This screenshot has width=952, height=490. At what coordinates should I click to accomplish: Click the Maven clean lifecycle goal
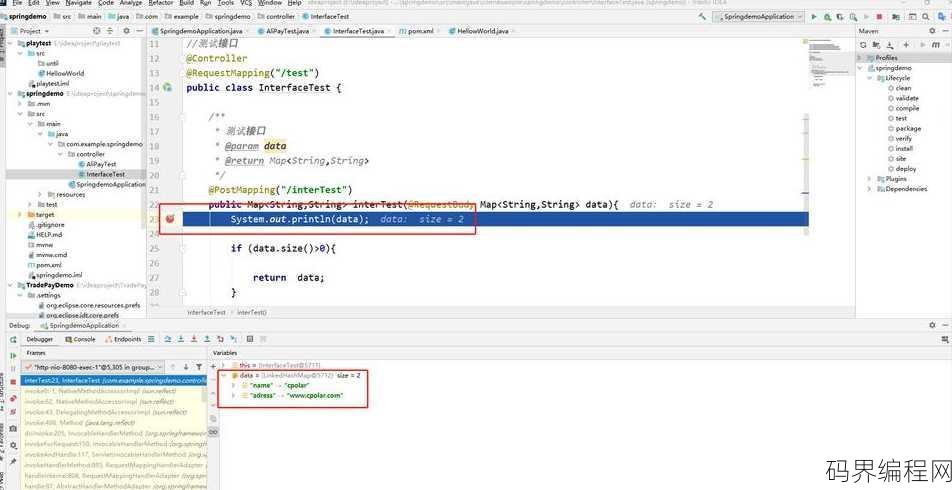903,88
